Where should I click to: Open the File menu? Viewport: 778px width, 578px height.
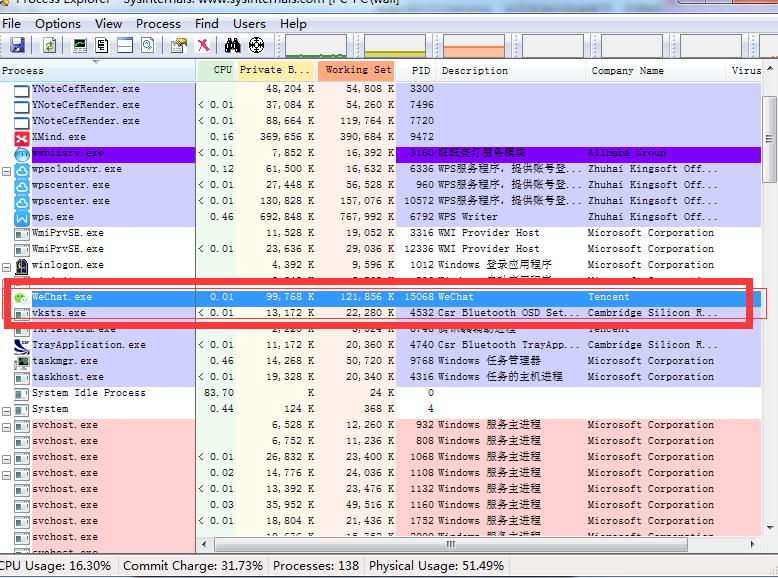(11, 24)
